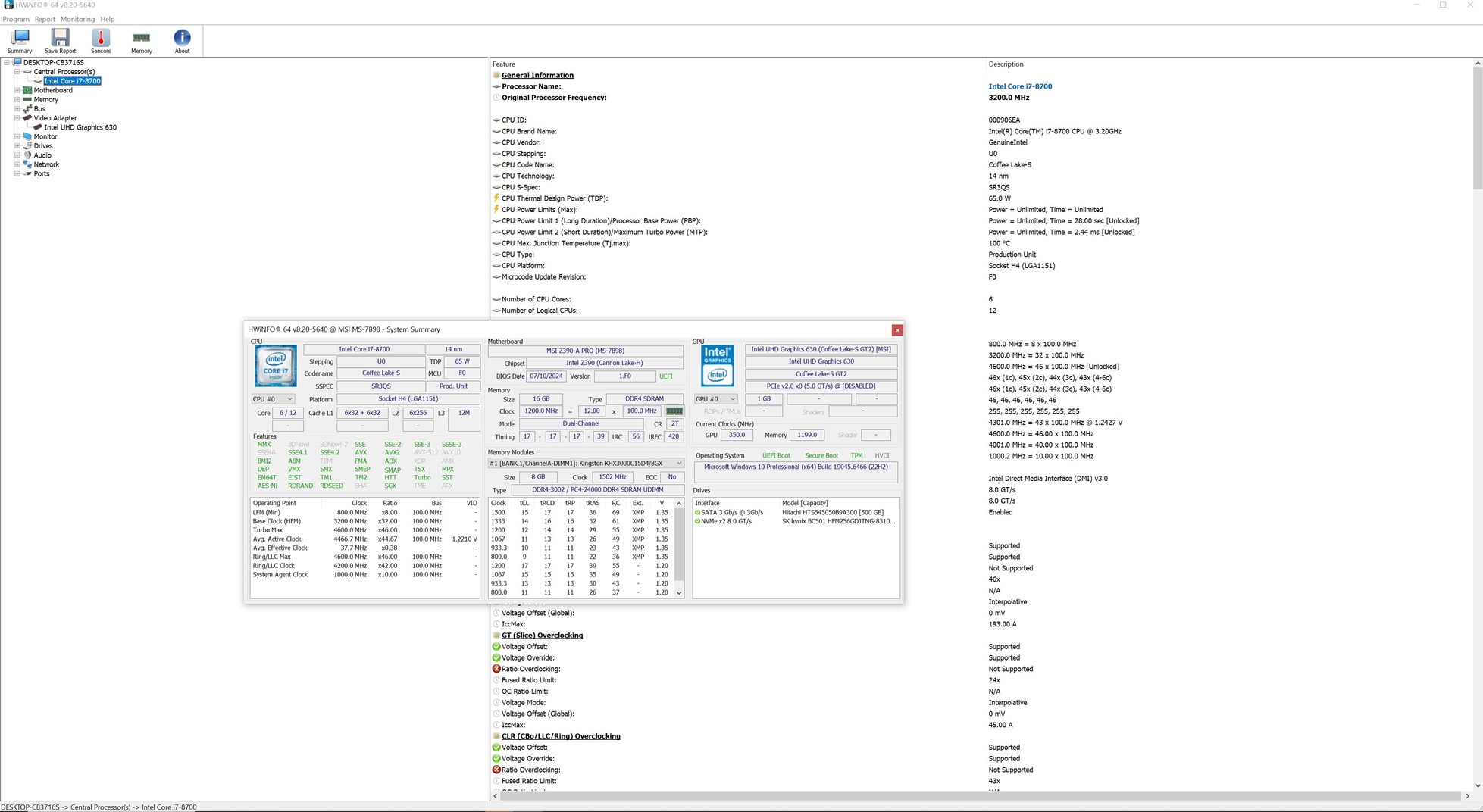The width and height of the screenshot is (1483, 812).
Task: Expand the Drives tree node
Action: click(x=17, y=146)
